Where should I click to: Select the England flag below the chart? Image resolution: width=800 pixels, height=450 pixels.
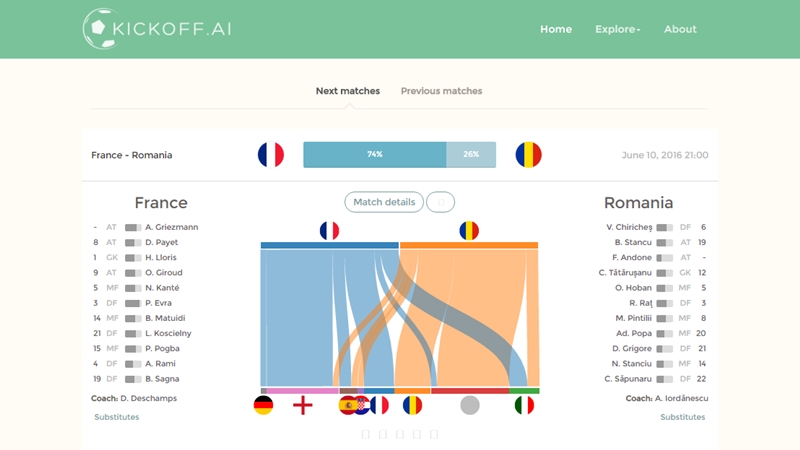303,405
